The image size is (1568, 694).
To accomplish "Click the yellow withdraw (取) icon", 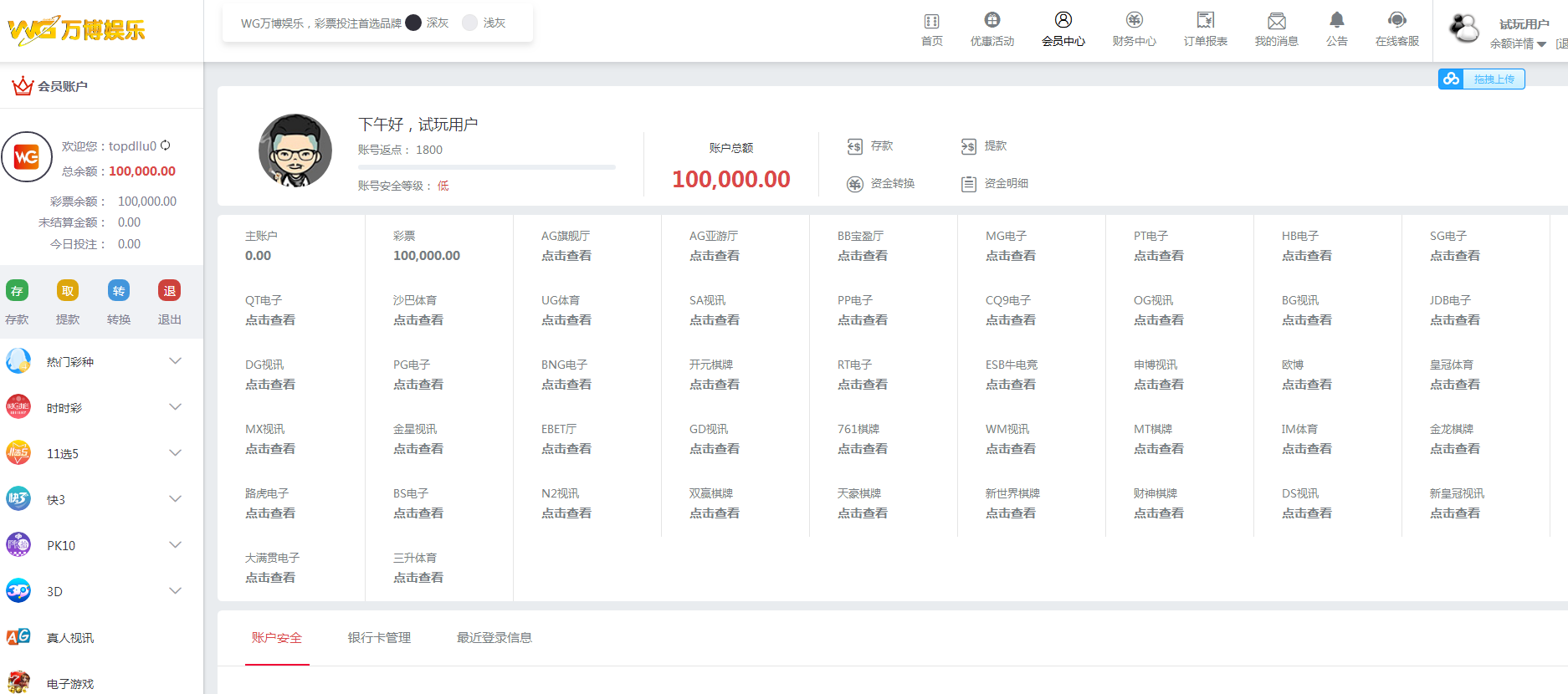I will (68, 291).
